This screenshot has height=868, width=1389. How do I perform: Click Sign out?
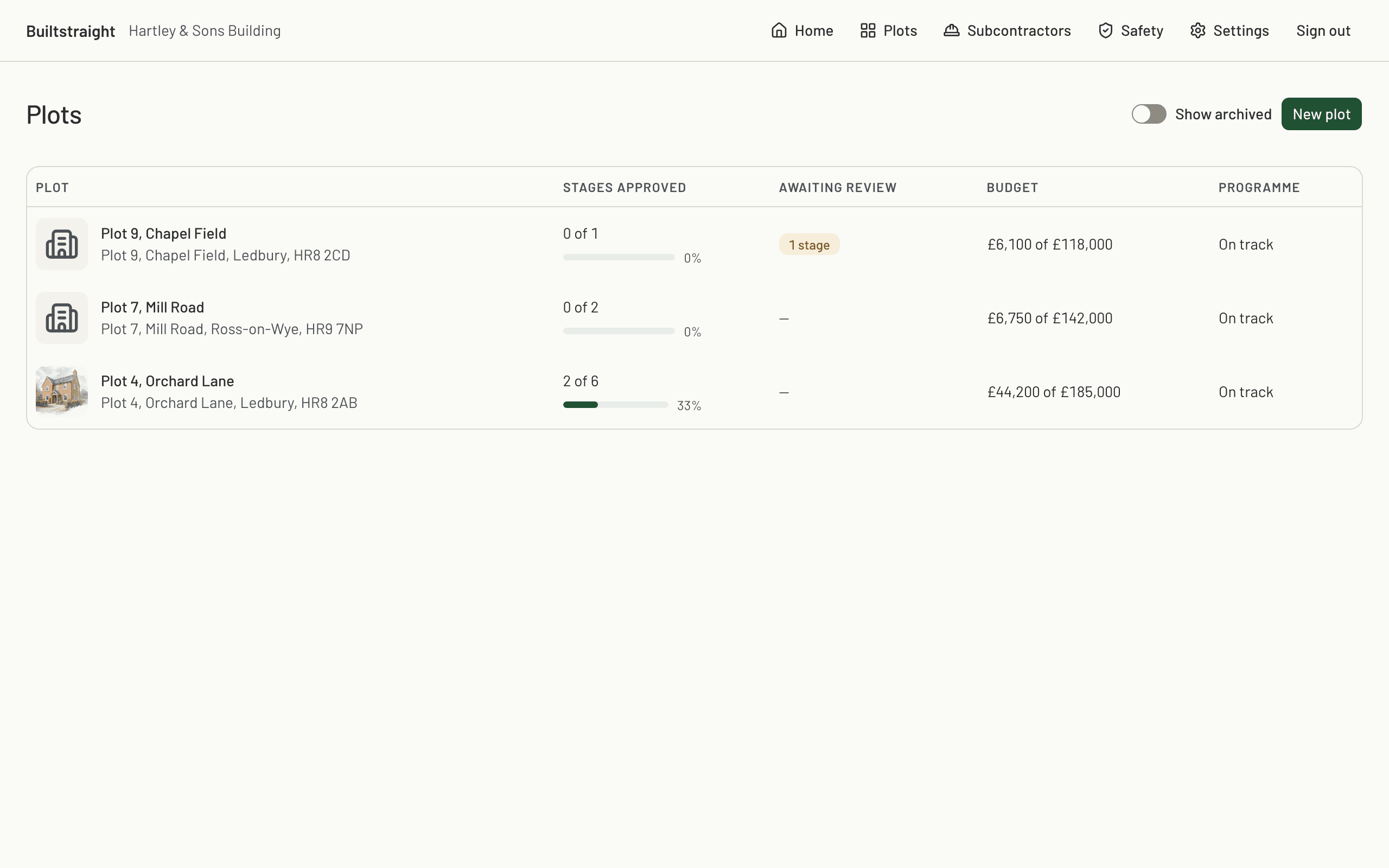tap(1323, 30)
